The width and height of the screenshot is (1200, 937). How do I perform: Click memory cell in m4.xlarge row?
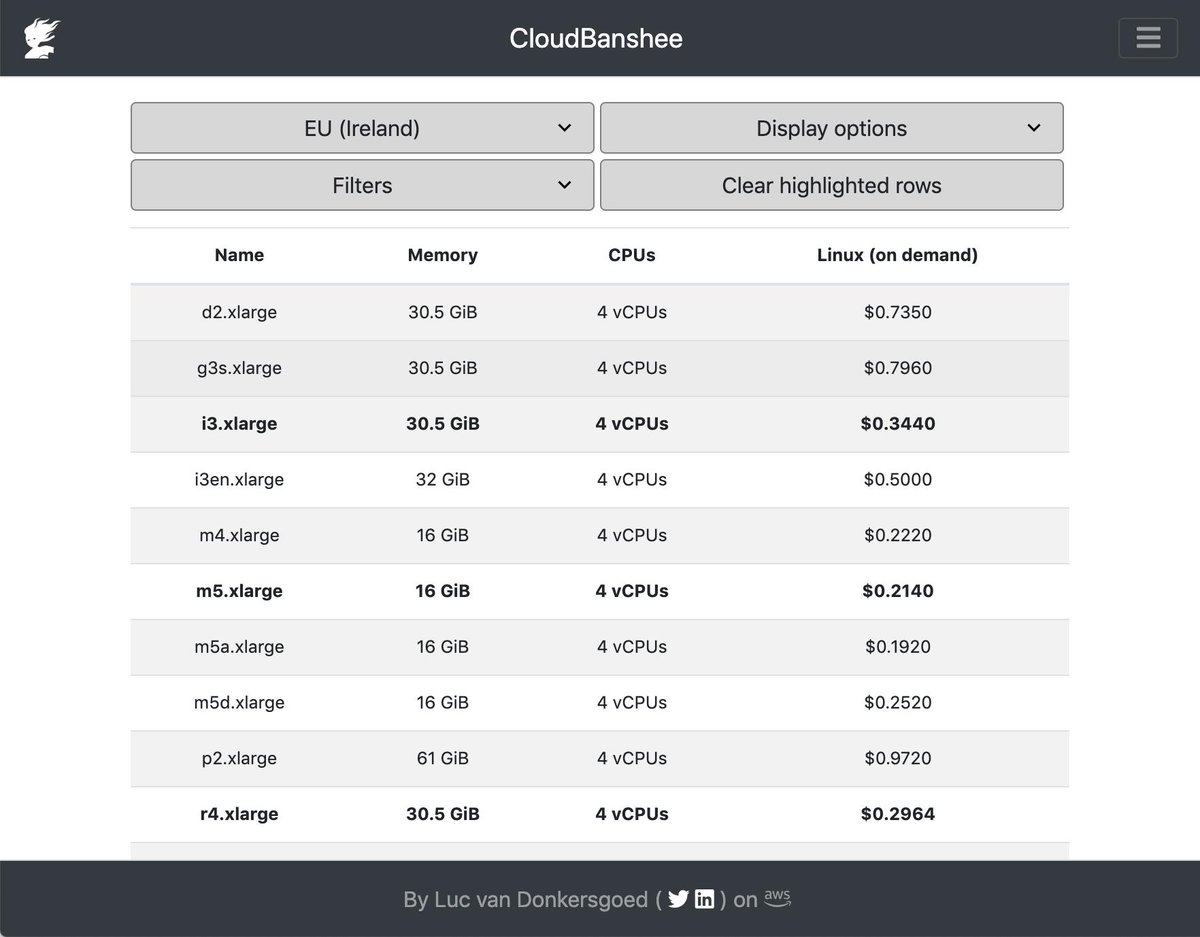[x=442, y=535]
